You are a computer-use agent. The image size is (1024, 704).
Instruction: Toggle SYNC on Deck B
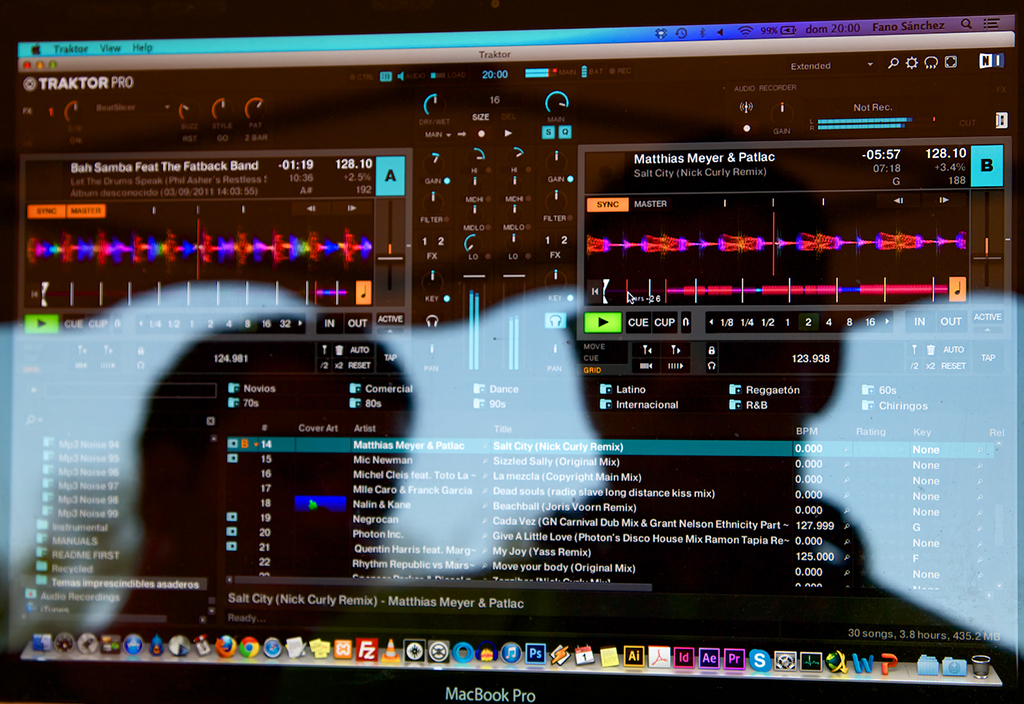pos(607,204)
